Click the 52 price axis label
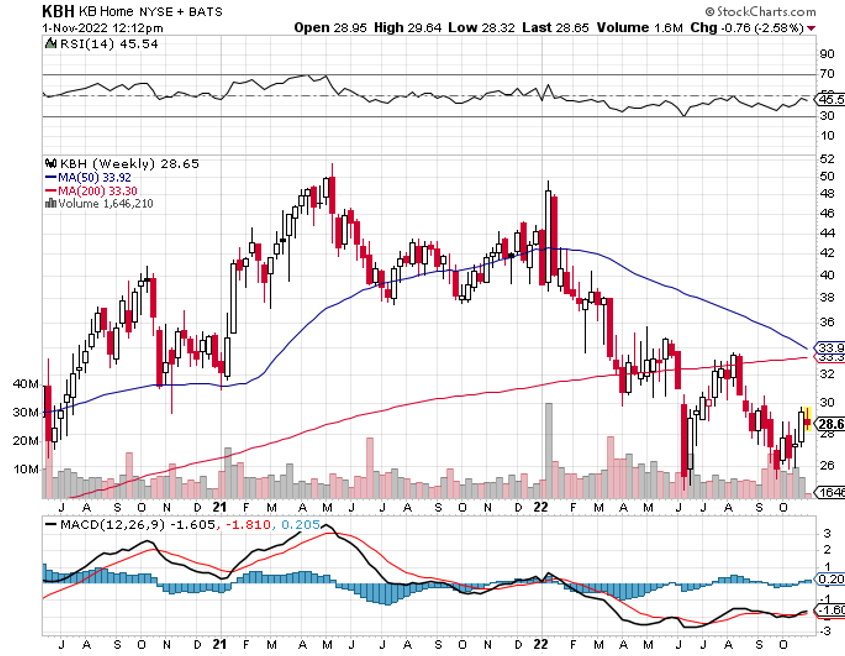Screen dimensions: 845x656 click(x=827, y=159)
